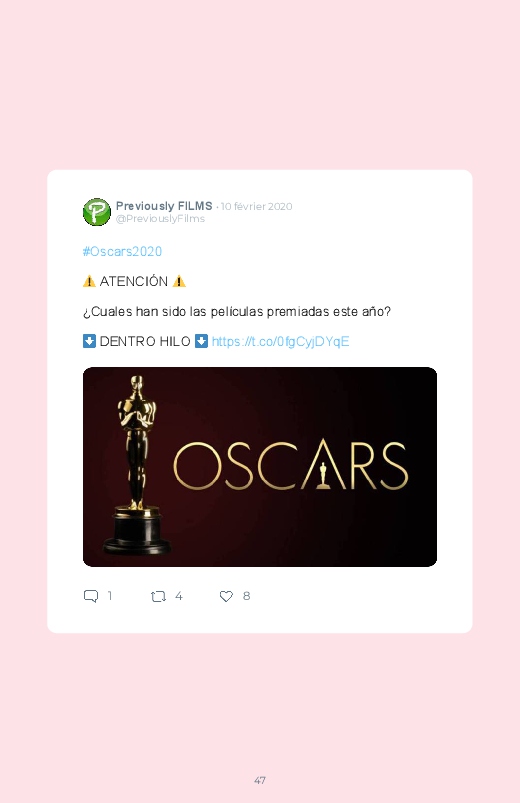
Task: Click the retweet count 4
Action: tap(179, 596)
